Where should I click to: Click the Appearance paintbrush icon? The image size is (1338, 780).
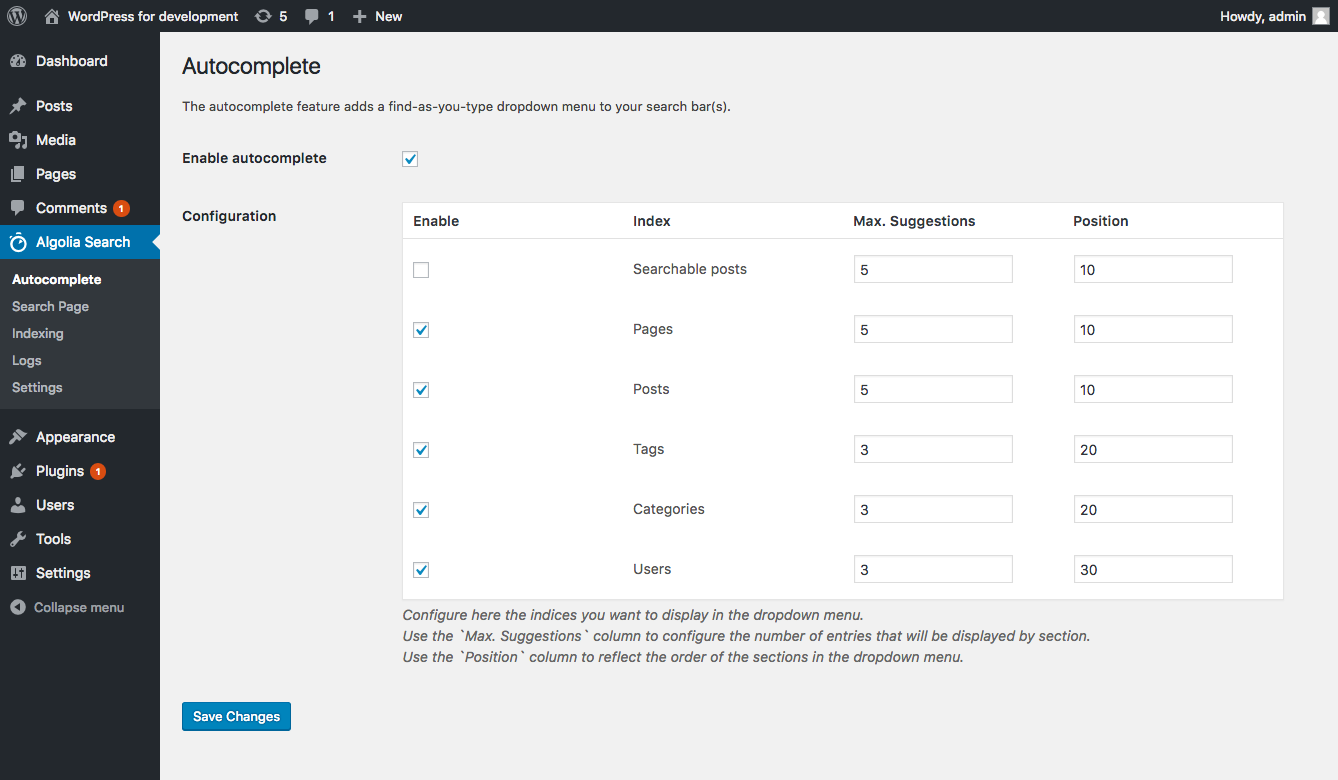click(x=18, y=437)
